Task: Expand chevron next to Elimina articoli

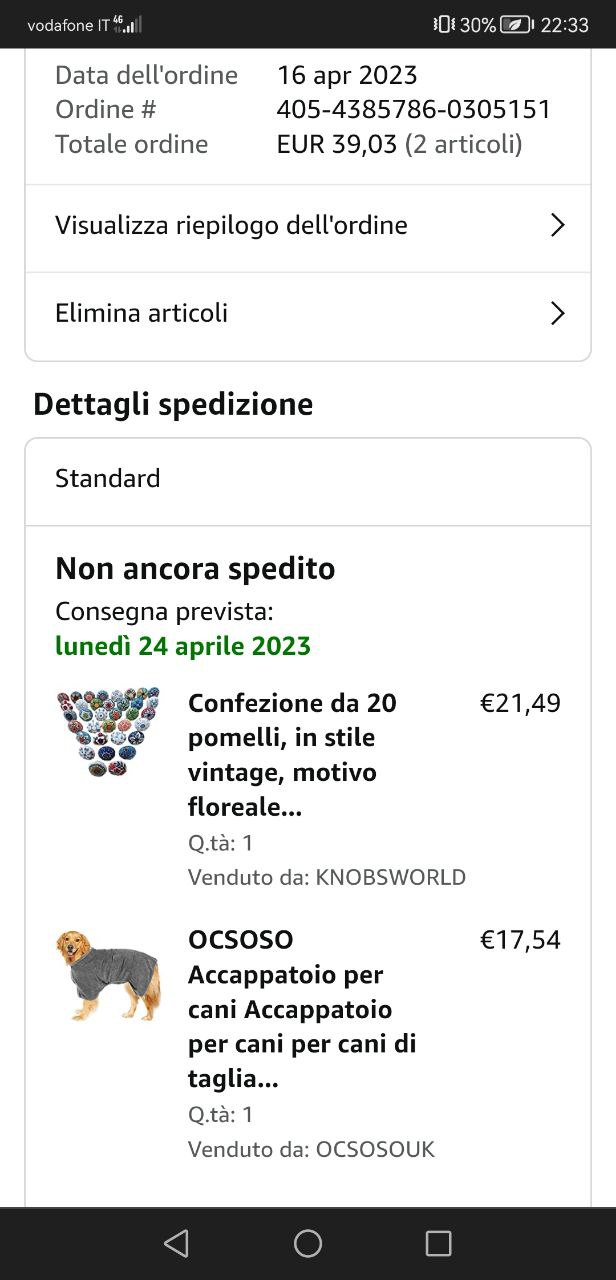Action: 558,314
